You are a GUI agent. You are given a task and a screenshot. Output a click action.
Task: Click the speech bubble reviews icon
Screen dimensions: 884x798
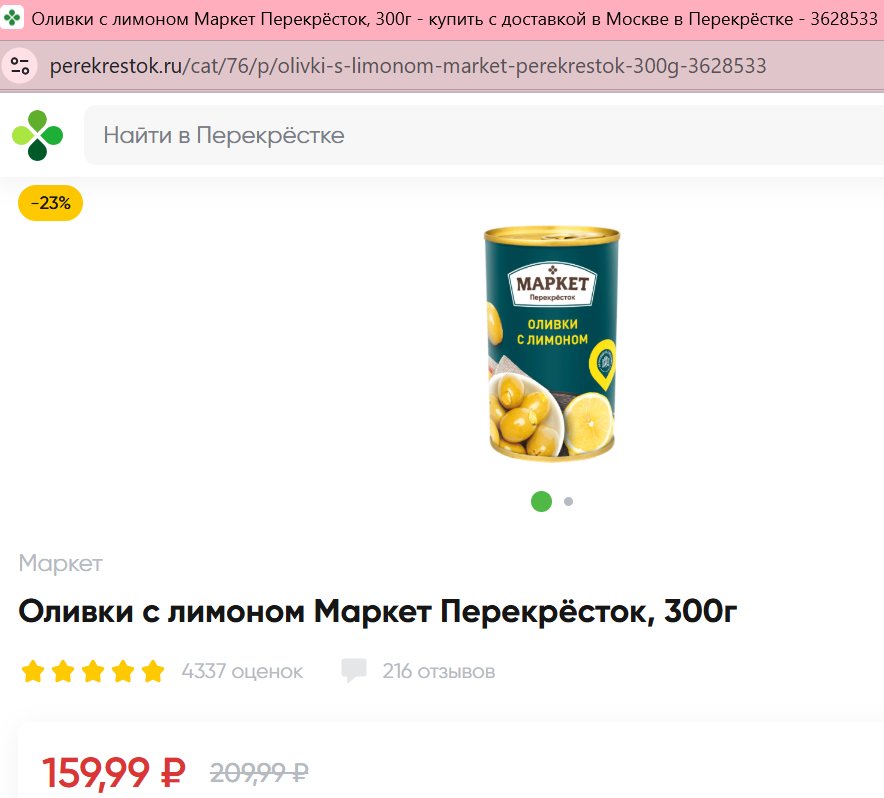(x=354, y=671)
